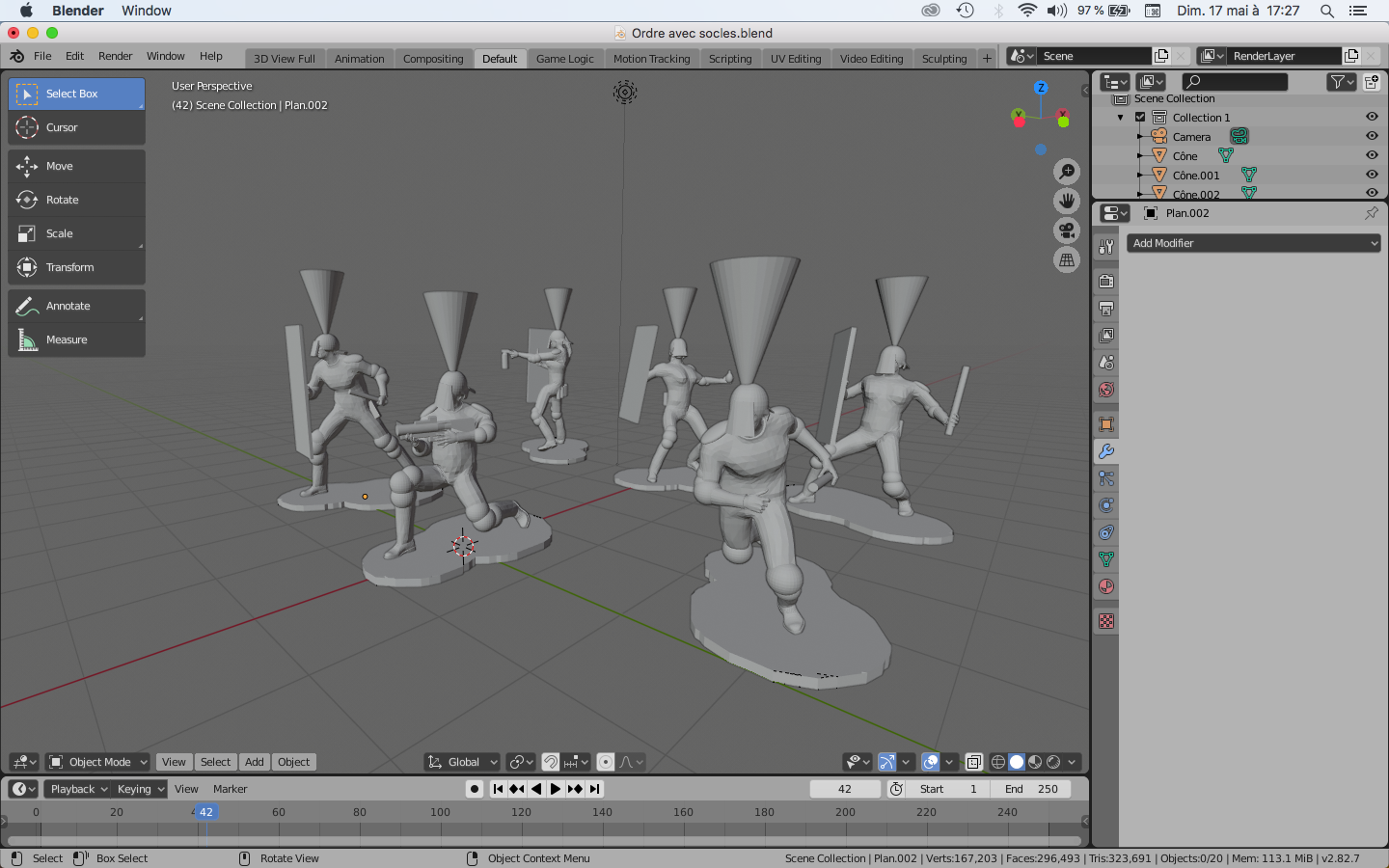The image size is (1389, 868).
Task: Toggle perspective/orthographic grid icon
Action: pos(1067,260)
